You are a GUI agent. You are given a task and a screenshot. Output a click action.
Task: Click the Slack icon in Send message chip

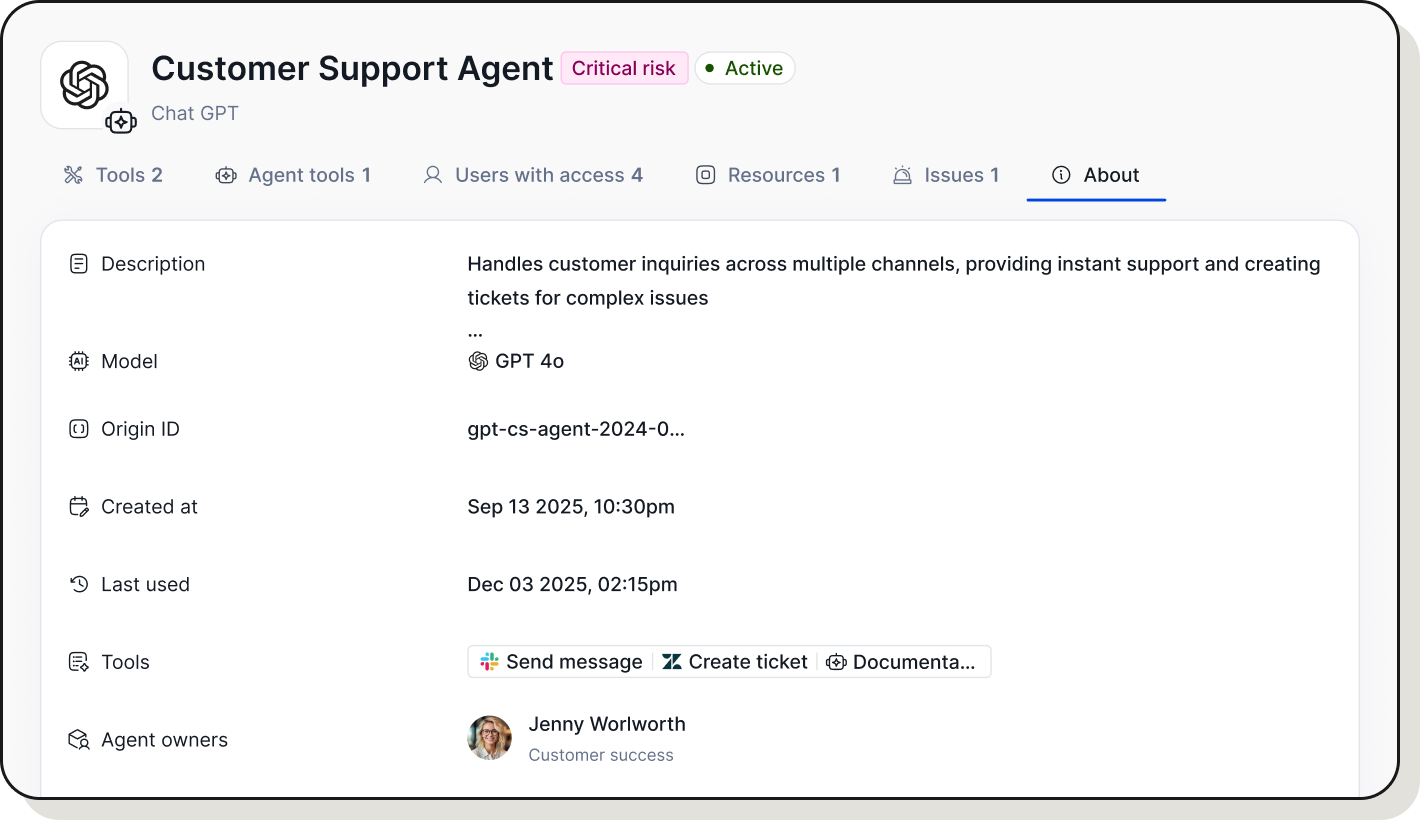[489, 661]
